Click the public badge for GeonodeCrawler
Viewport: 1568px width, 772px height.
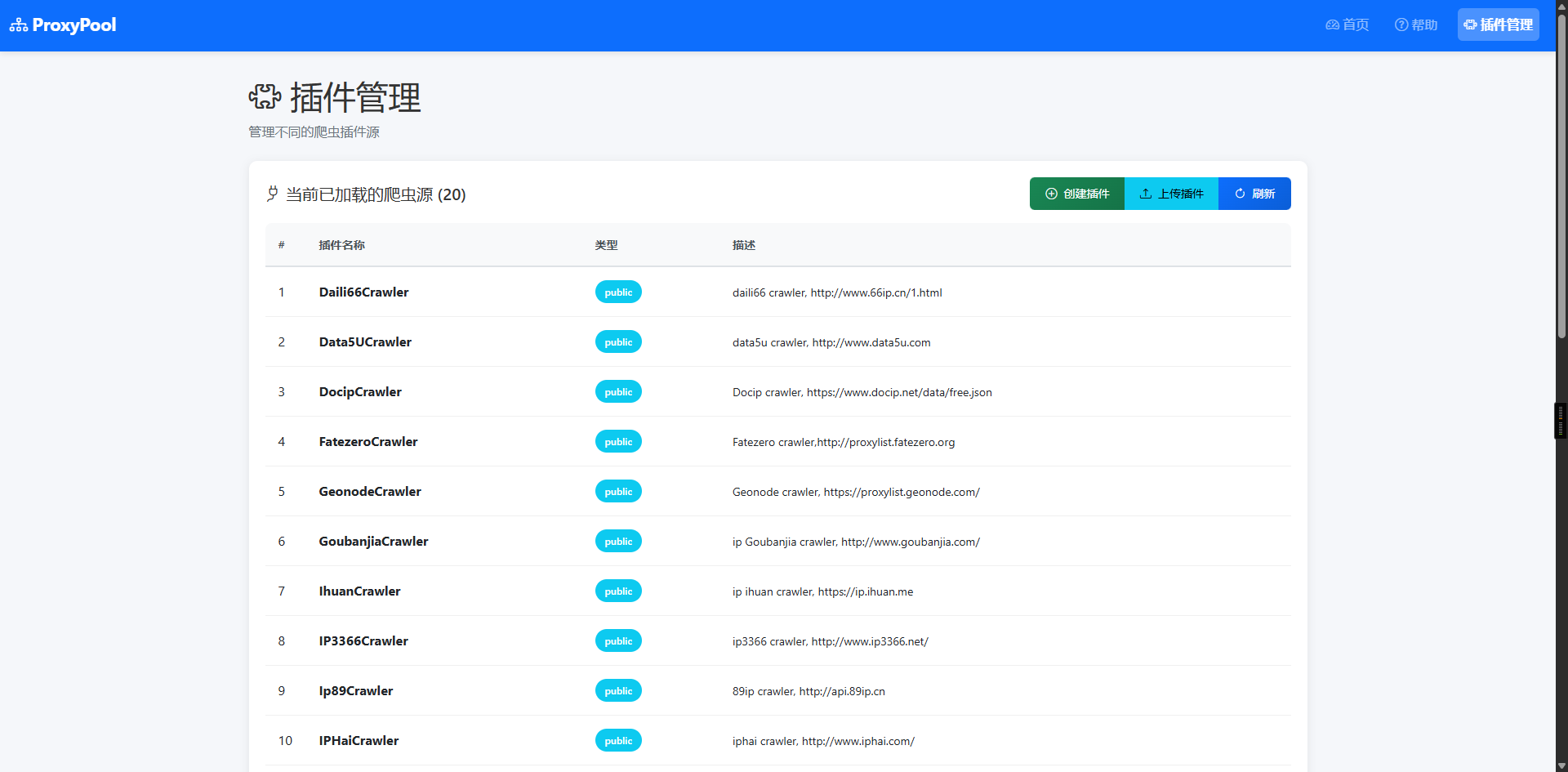(618, 492)
